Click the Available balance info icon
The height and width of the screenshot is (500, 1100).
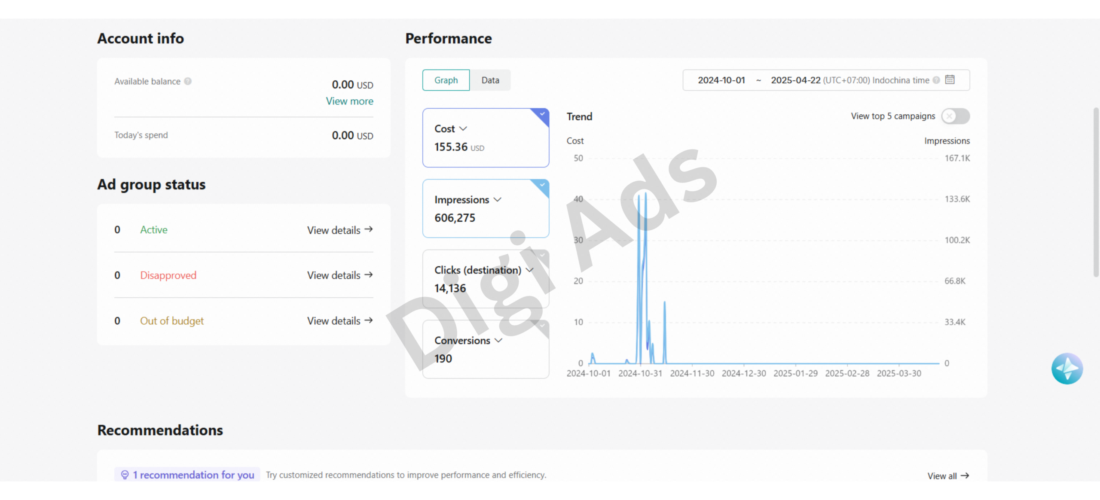pos(187,81)
